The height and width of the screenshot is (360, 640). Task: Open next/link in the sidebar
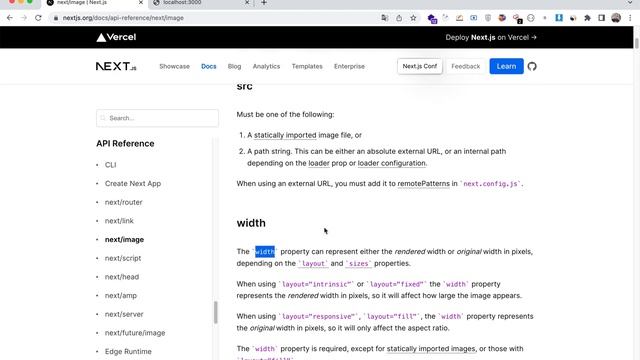119,221
